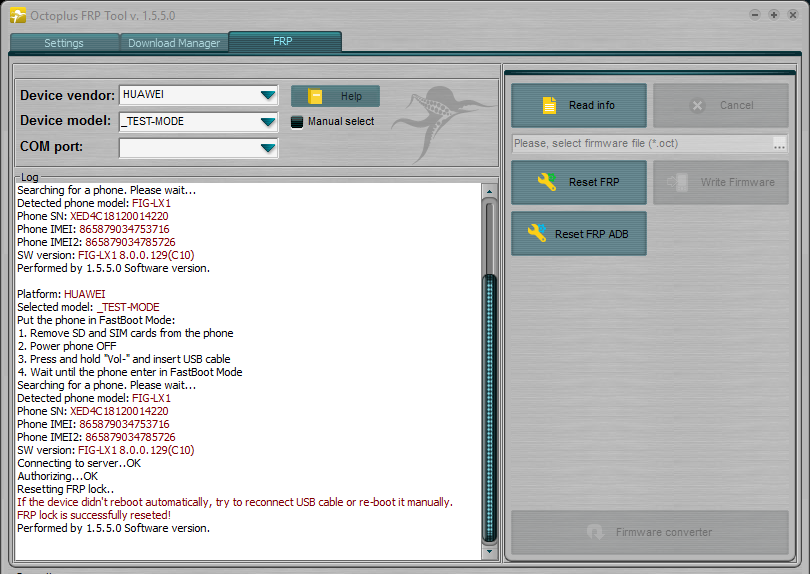Click the Firmware converter button
Image resolution: width=810 pixels, height=574 pixels.
click(x=650, y=532)
